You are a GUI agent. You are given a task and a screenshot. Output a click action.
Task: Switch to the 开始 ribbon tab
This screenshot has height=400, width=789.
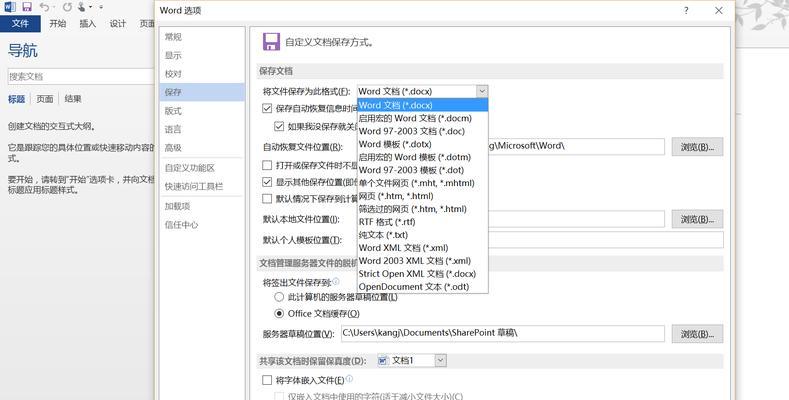[x=57, y=24]
